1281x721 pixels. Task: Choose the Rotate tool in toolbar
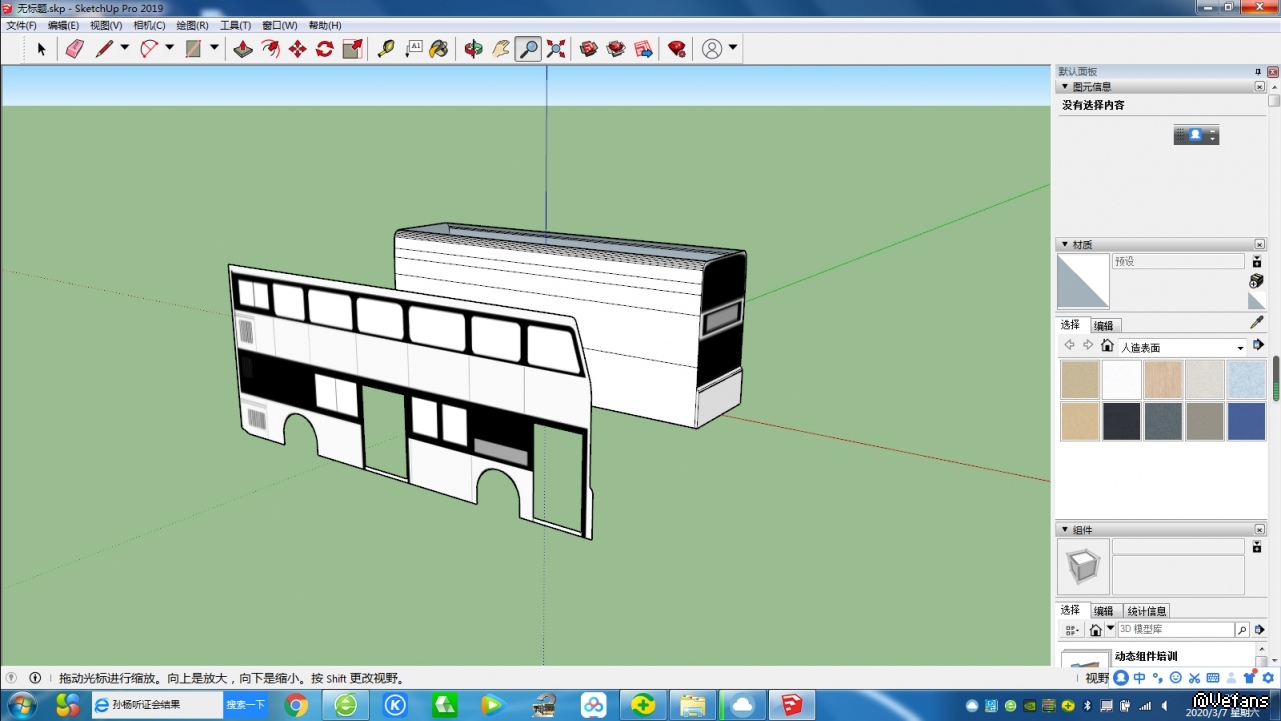tap(324, 49)
